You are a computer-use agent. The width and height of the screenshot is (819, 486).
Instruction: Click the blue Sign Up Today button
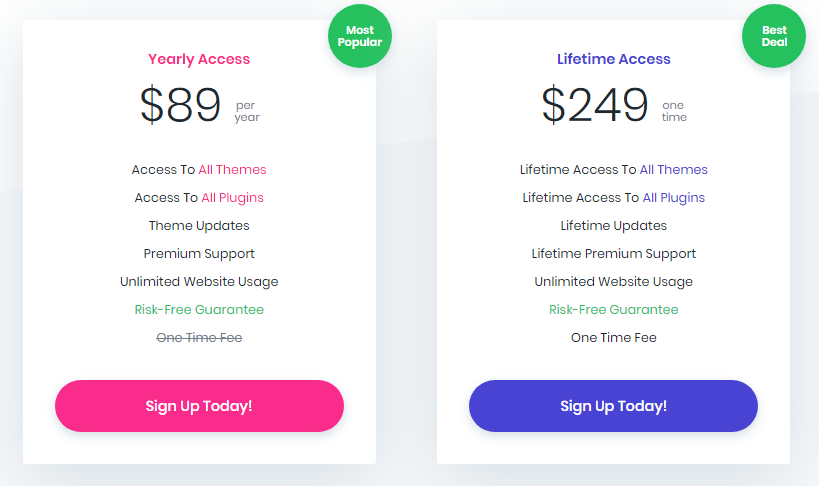click(x=613, y=406)
